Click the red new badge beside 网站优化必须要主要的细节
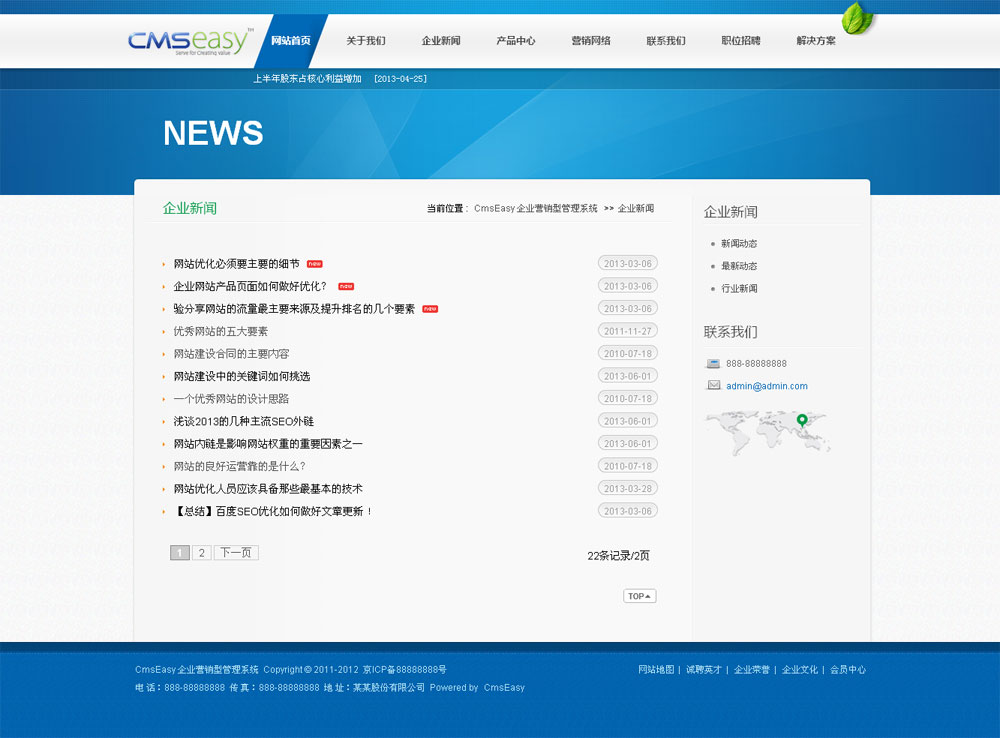Image resolution: width=1000 pixels, height=738 pixels. click(x=315, y=264)
